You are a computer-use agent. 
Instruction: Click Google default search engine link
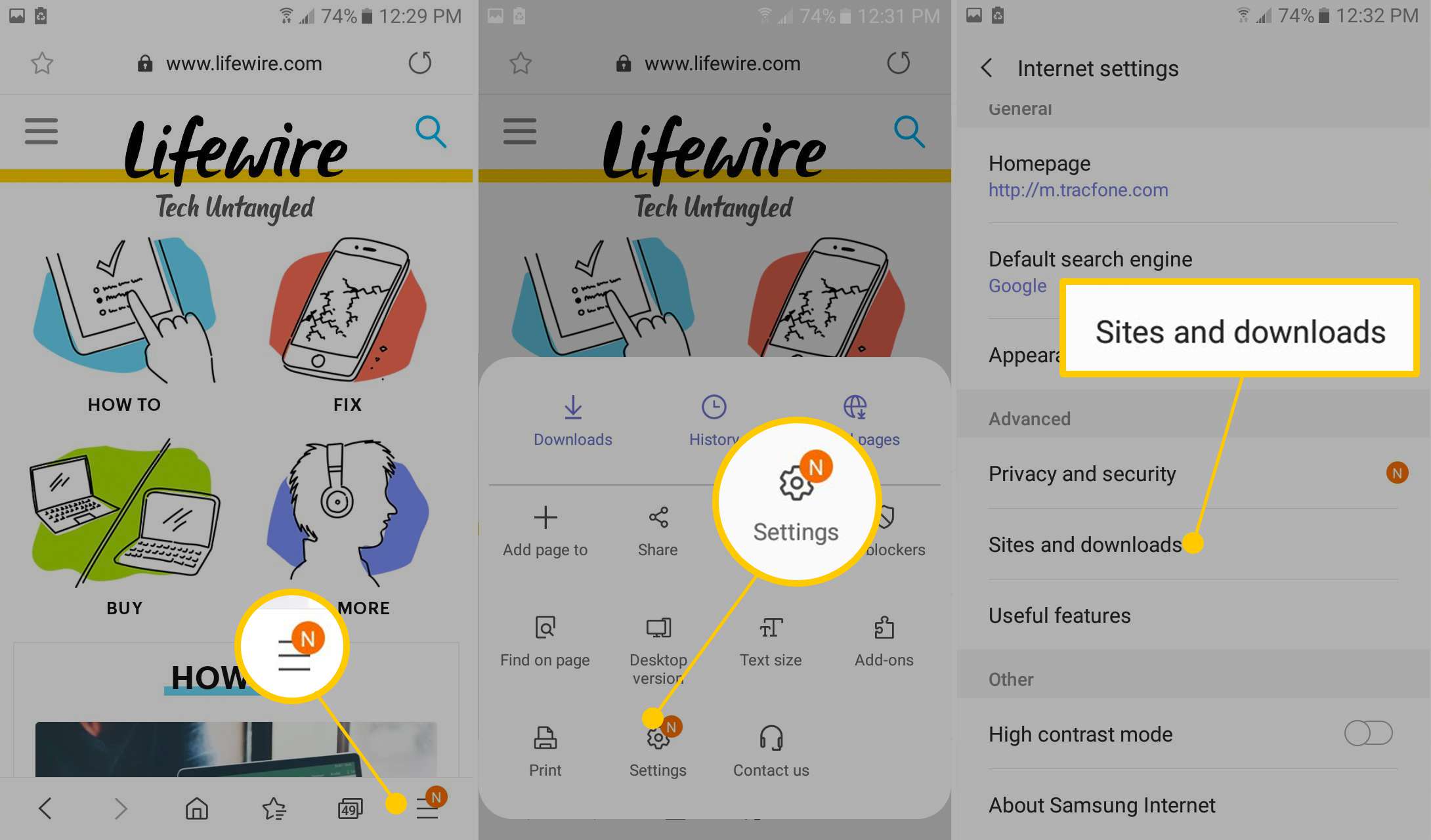point(1016,285)
